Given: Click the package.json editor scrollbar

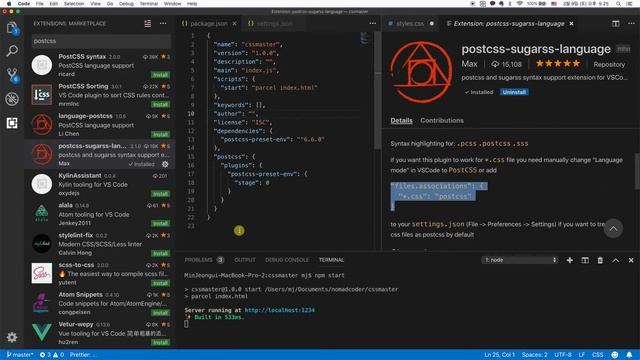Looking at the screenshot, I should point(378,91).
